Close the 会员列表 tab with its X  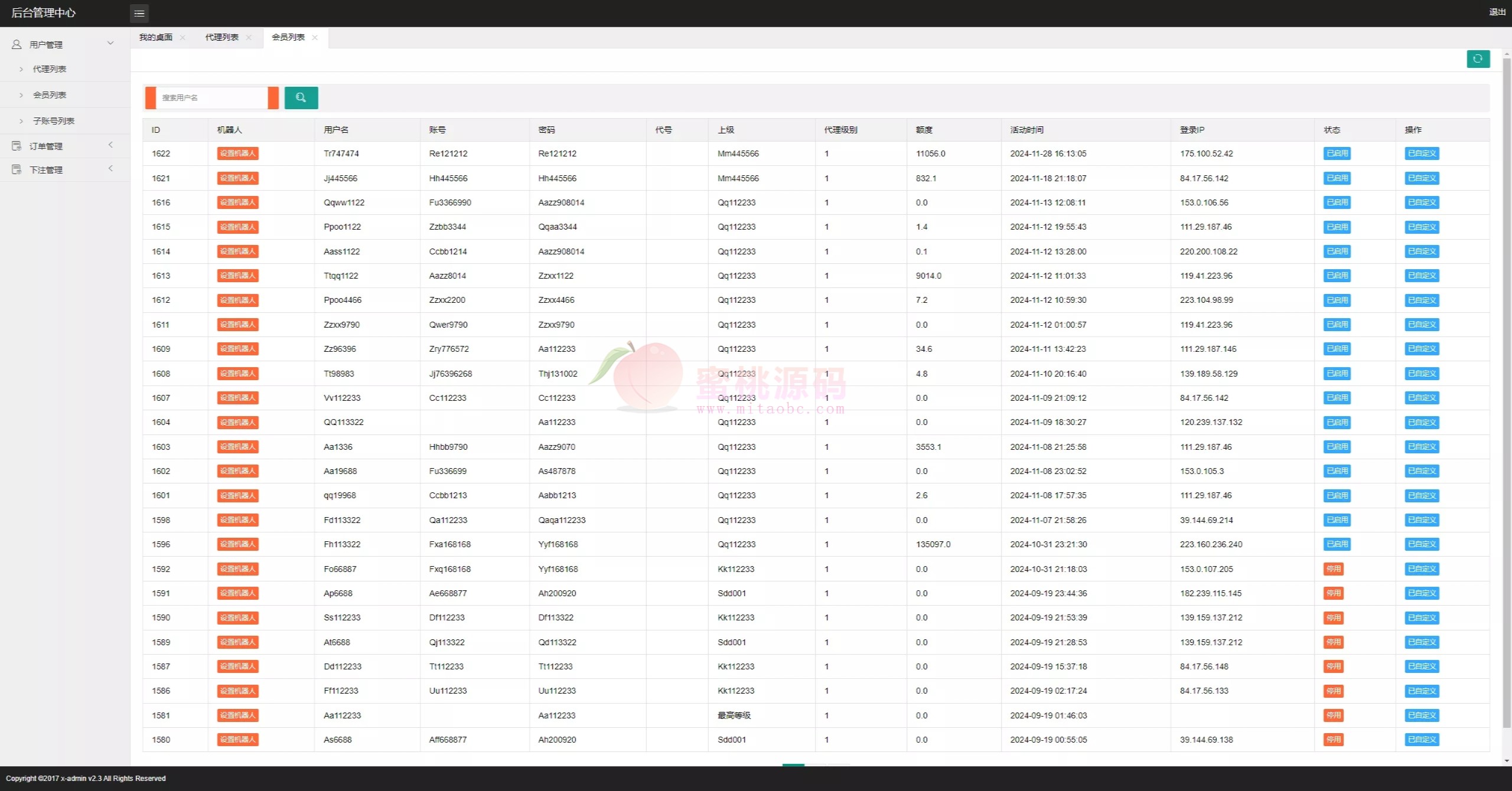coord(315,38)
